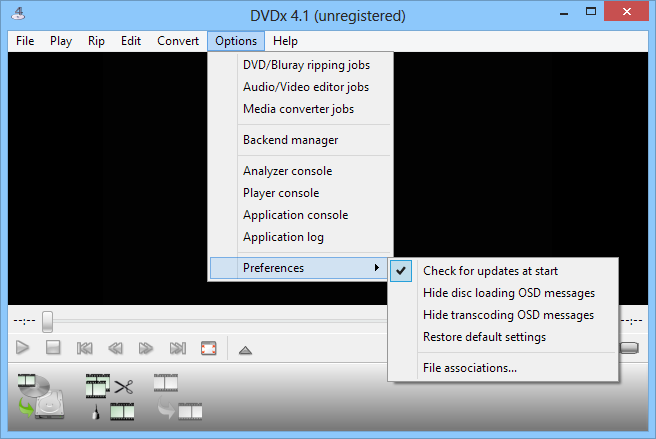656x439 pixels.
Task: Skip to next chapter button
Action: [x=177, y=348]
